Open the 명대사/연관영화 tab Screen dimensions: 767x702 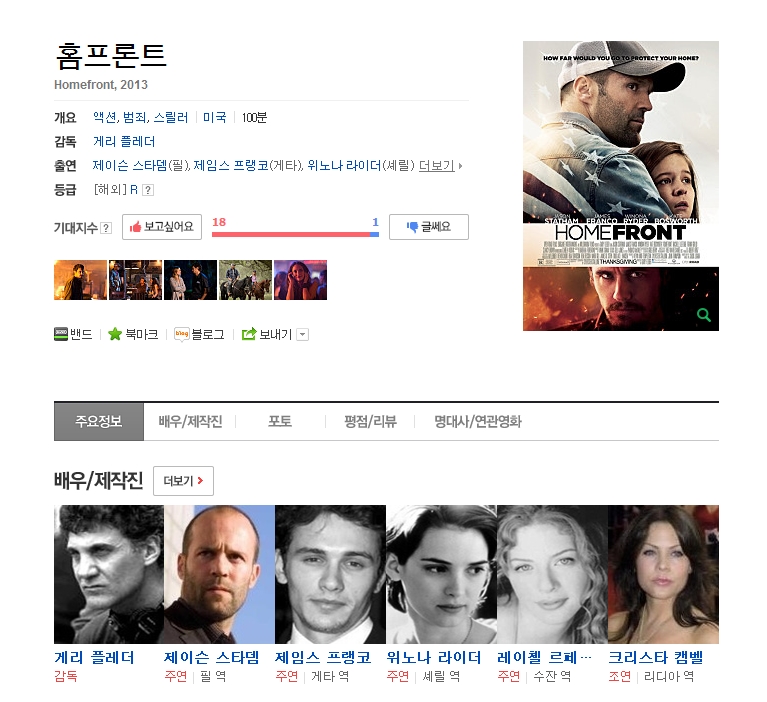[478, 421]
